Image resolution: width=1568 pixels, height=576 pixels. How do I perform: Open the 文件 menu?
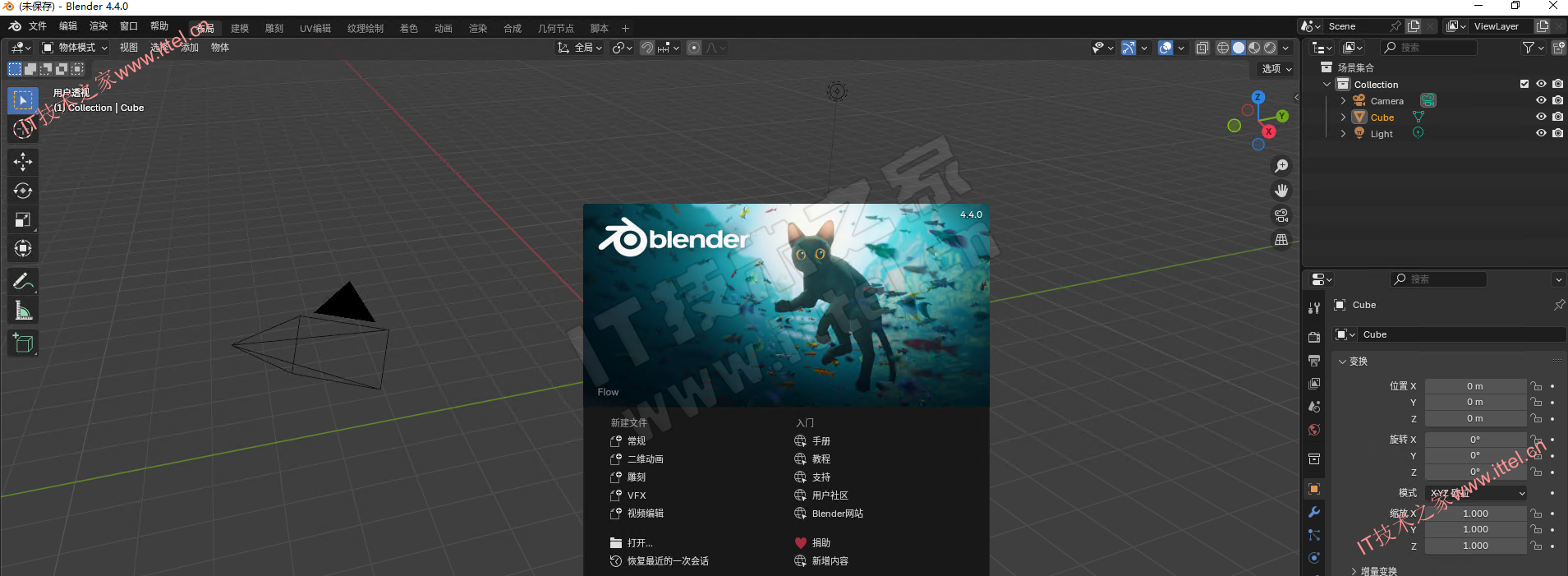pyautogui.click(x=38, y=26)
